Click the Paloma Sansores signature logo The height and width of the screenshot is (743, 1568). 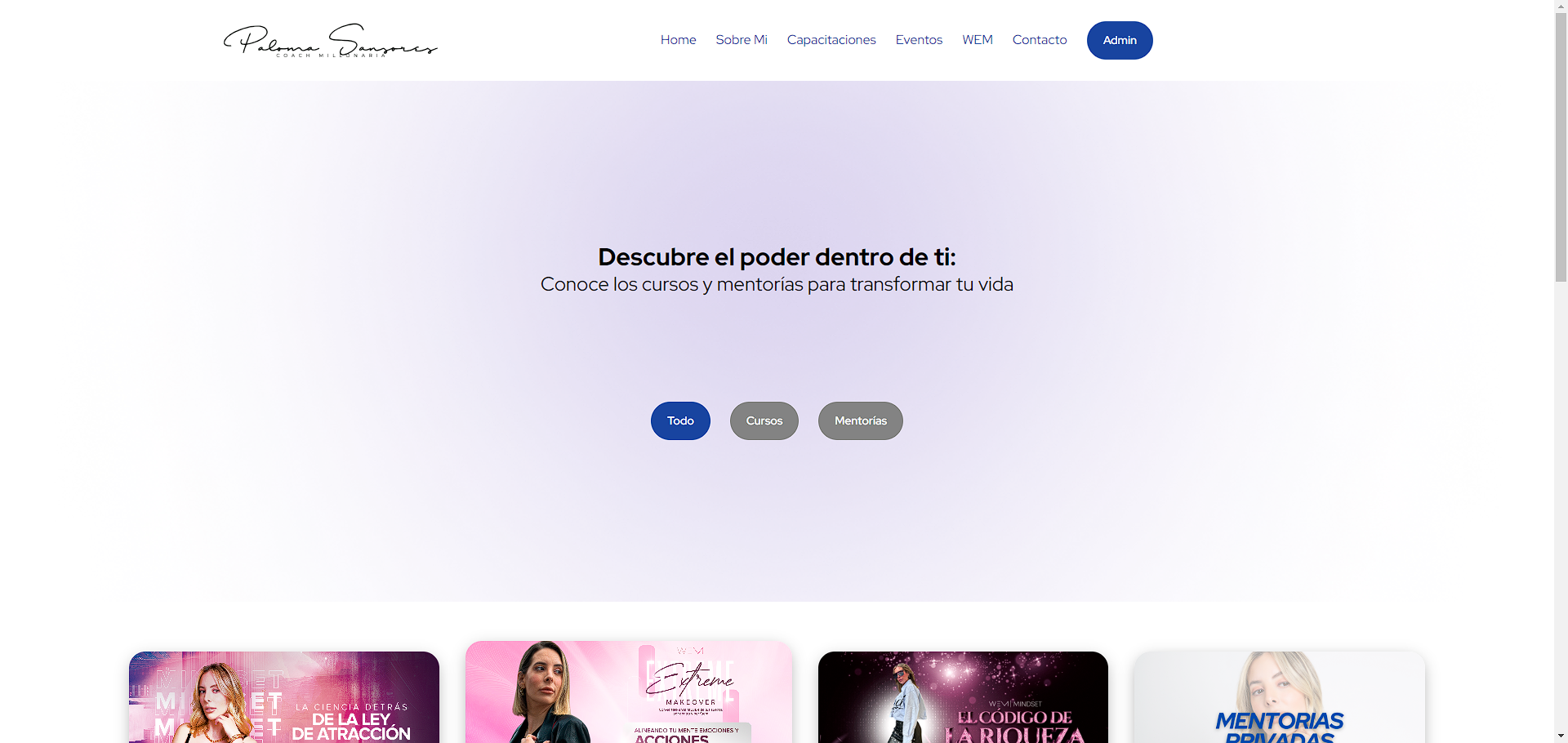coord(331,40)
